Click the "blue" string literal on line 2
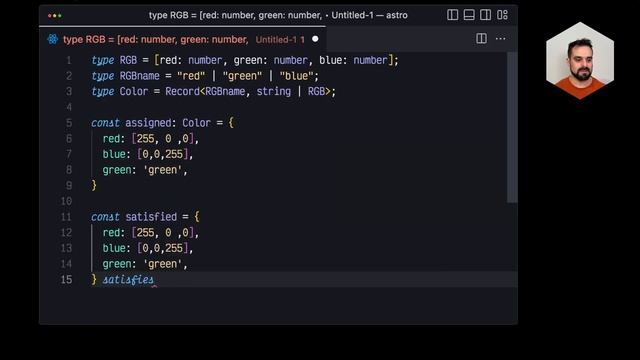The image size is (640, 360). coord(296,76)
